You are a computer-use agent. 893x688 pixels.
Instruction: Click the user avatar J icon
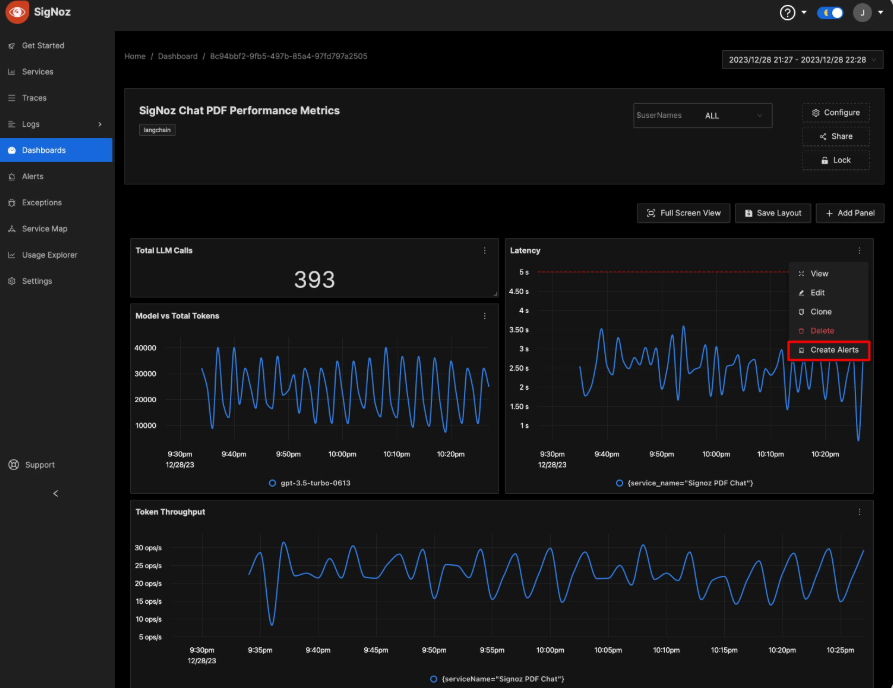[862, 13]
